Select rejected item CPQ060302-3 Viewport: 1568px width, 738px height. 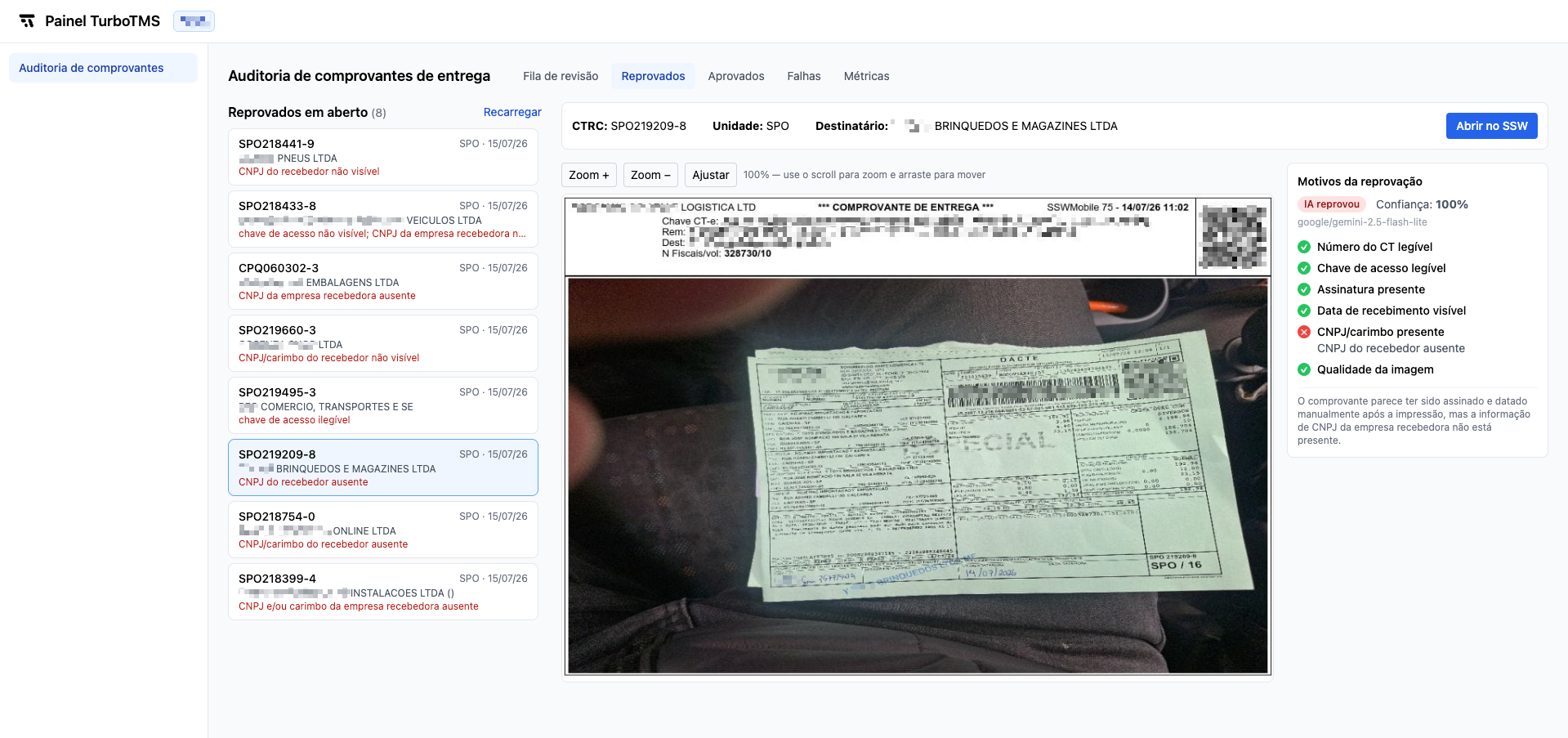coord(383,281)
